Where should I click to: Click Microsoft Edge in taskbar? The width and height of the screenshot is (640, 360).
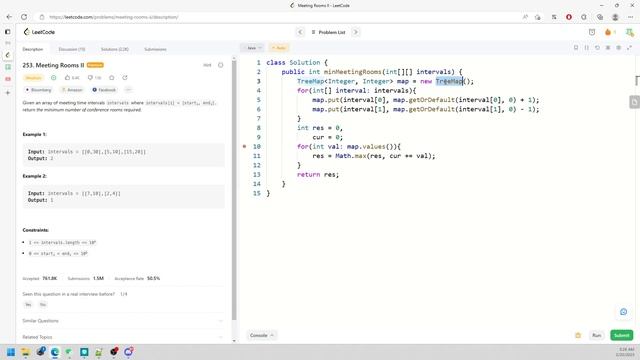(x=55, y=352)
